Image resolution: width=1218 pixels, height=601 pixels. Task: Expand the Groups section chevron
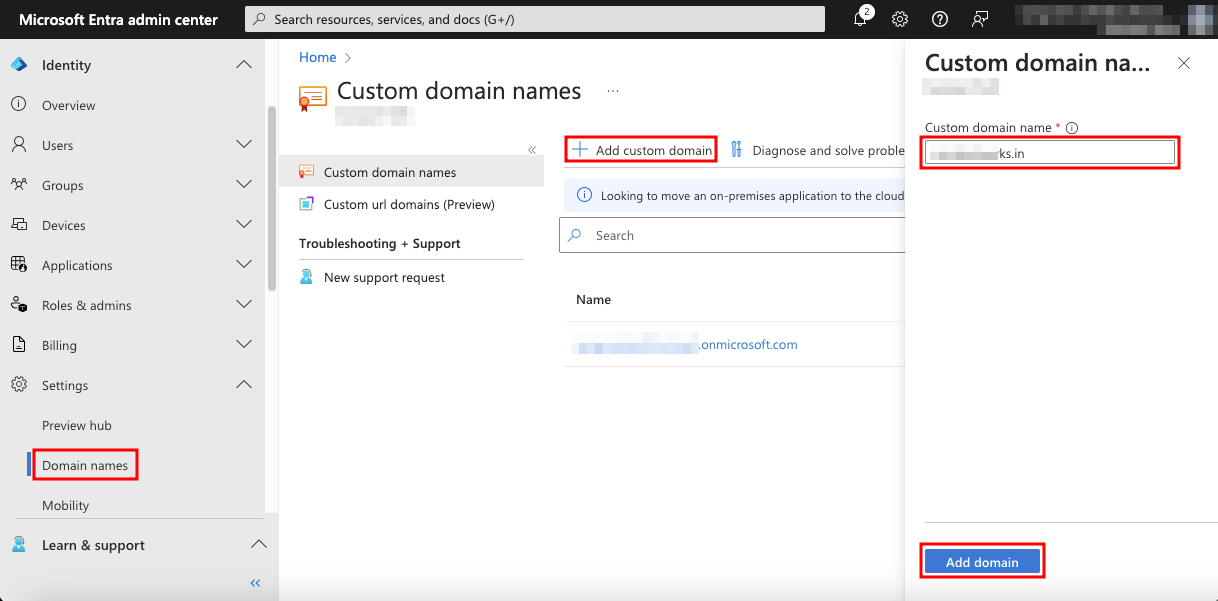[244, 185]
